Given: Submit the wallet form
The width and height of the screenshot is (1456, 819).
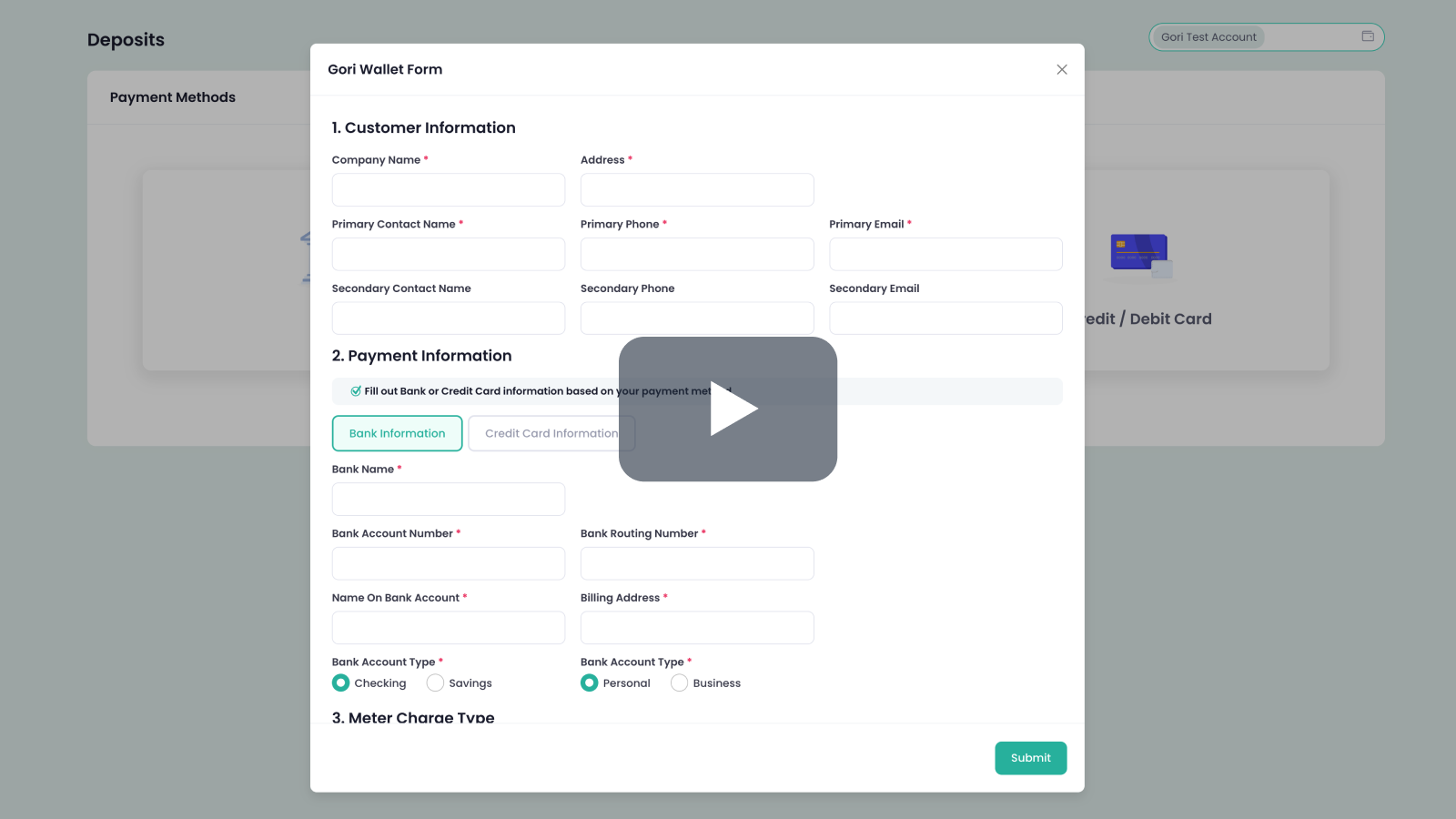Looking at the screenshot, I should tap(1030, 758).
